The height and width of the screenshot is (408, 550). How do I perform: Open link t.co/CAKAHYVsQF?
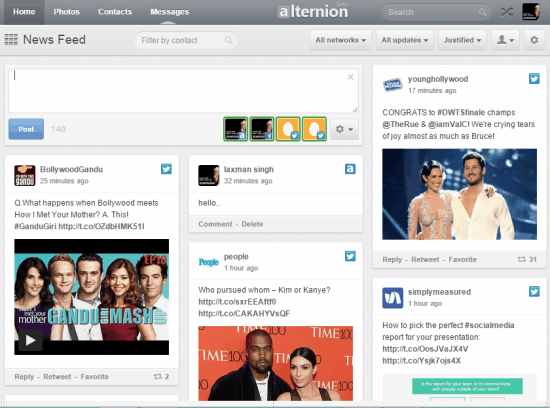[244, 313]
